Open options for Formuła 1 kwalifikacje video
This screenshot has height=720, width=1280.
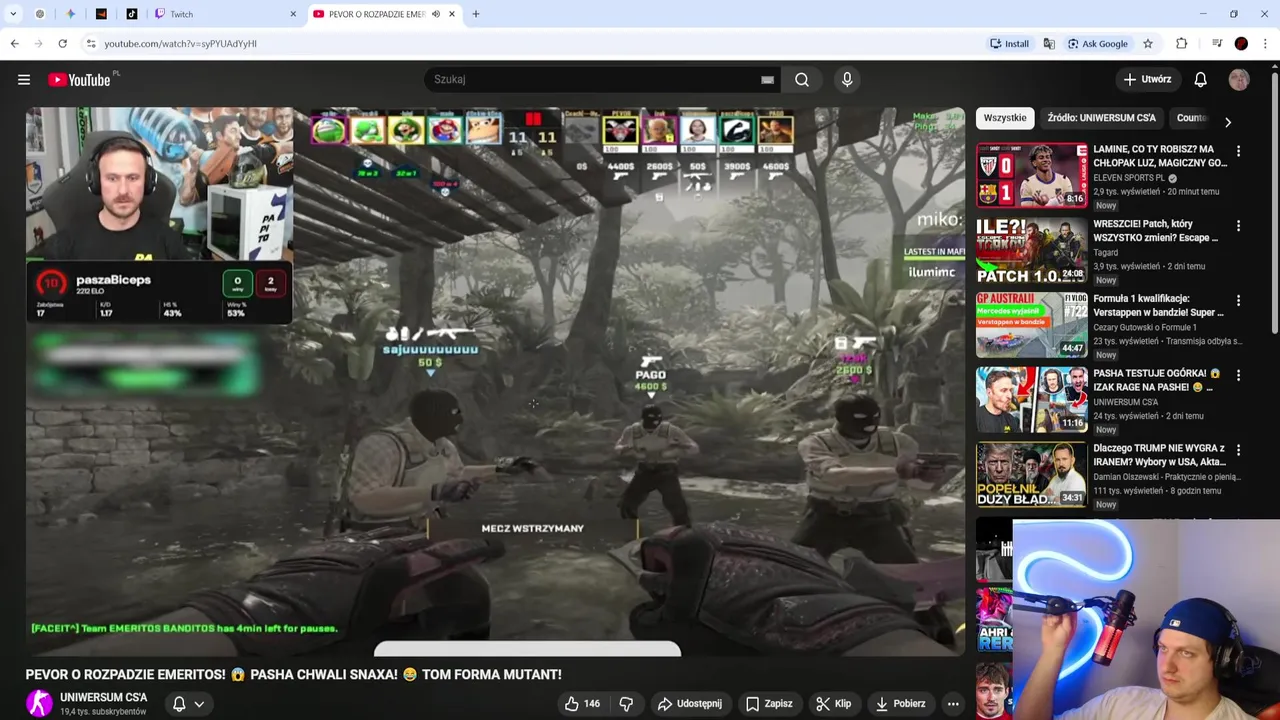point(1238,300)
